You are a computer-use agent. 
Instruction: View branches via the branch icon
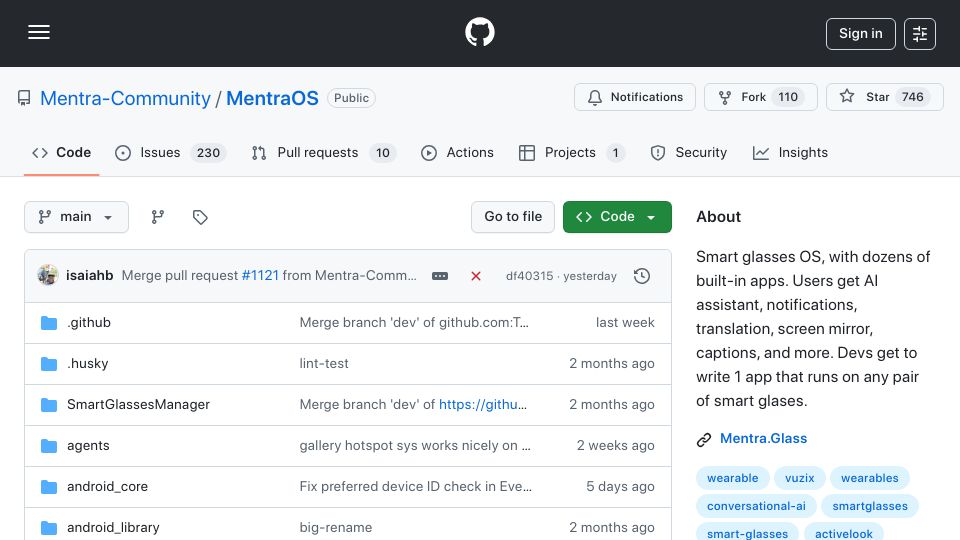[157, 217]
